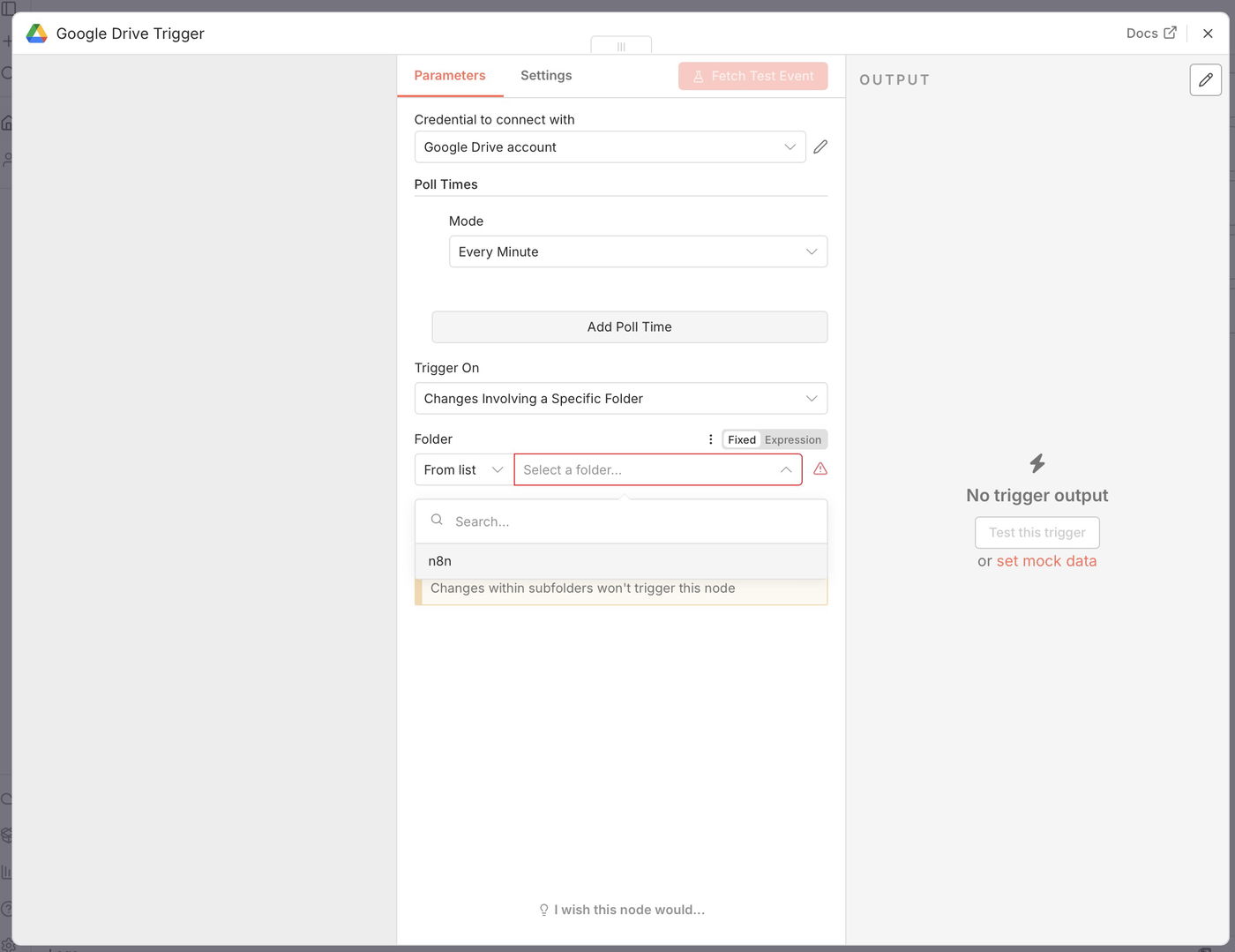Switch to the Settings tab
The height and width of the screenshot is (952, 1235).
point(546,76)
